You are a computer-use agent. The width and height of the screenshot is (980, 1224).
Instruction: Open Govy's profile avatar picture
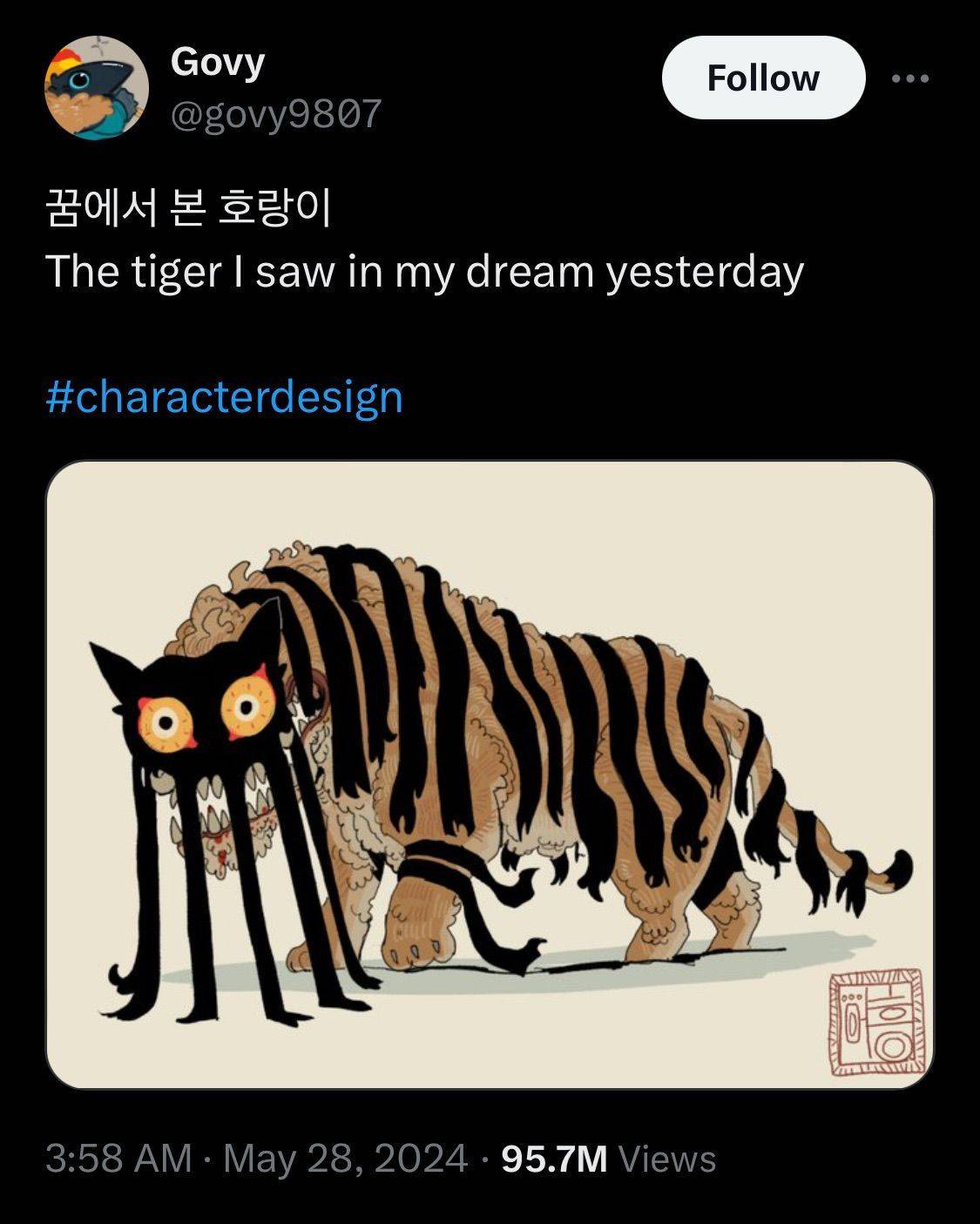coord(97,87)
